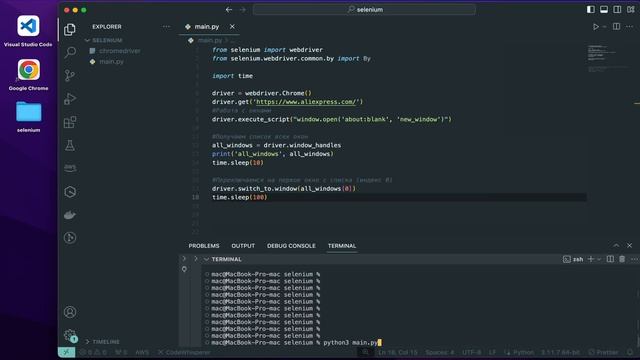Viewport: 640px width, 360px height.
Task: Click the remote window indicator in status bar
Action: pos(66,352)
